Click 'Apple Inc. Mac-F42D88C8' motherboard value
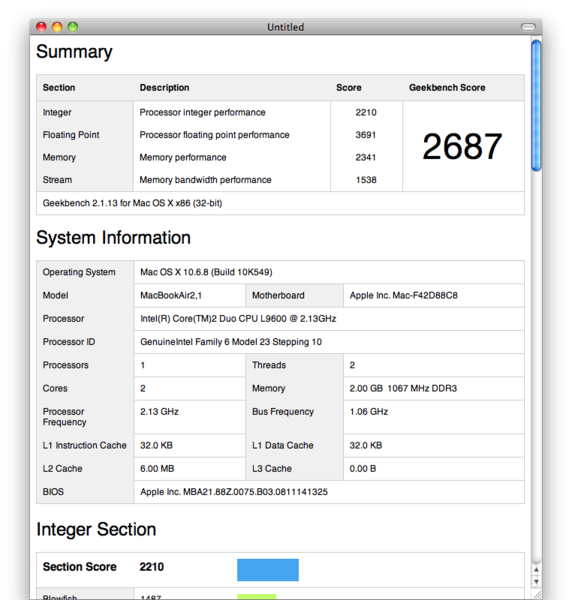The height and width of the screenshot is (600, 572). [403, 295]
